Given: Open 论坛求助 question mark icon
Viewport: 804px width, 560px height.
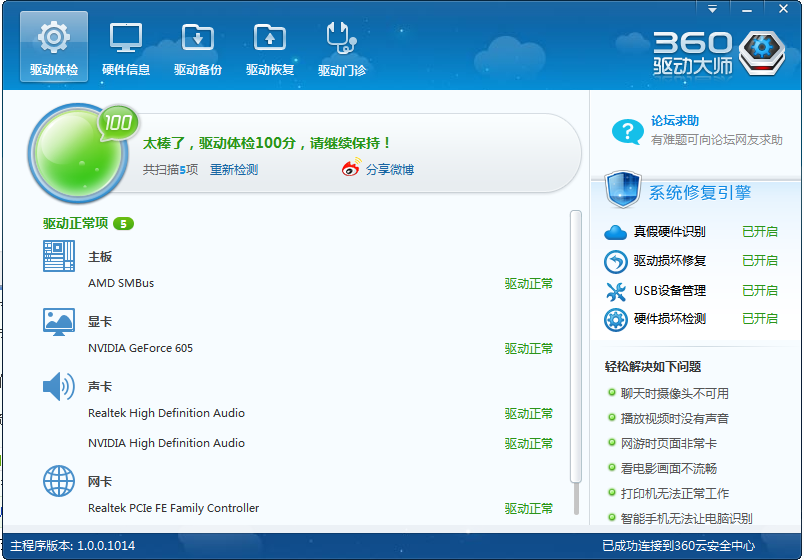Looking at the screenshot, I should point(627,131).
